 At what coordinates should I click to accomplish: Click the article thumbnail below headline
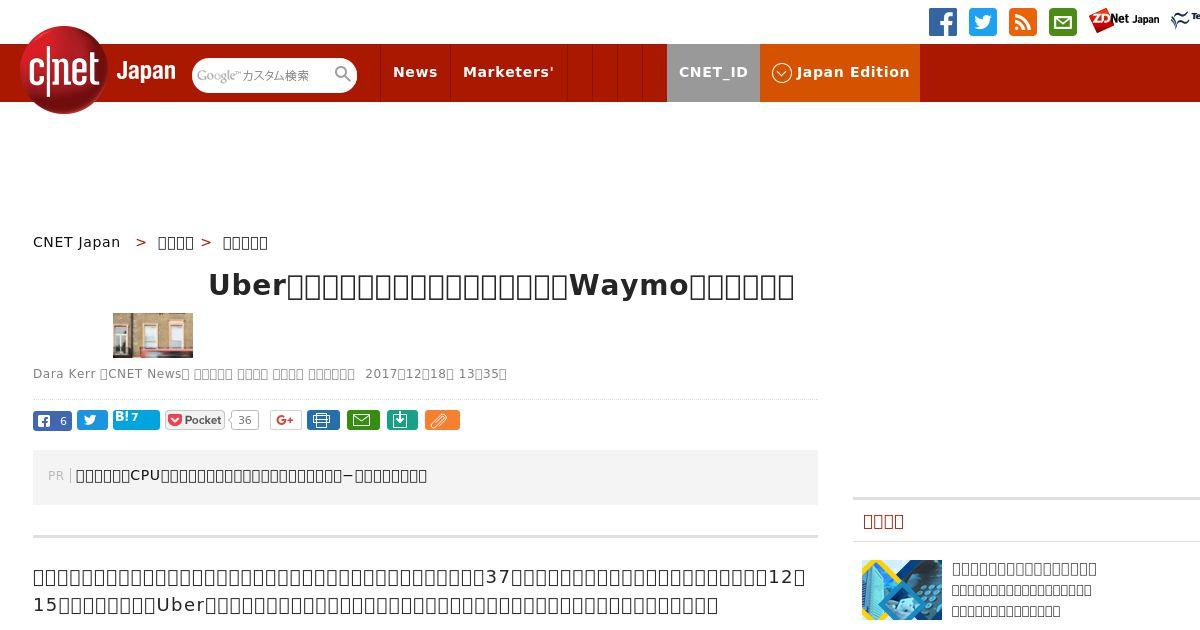[153, 335]
